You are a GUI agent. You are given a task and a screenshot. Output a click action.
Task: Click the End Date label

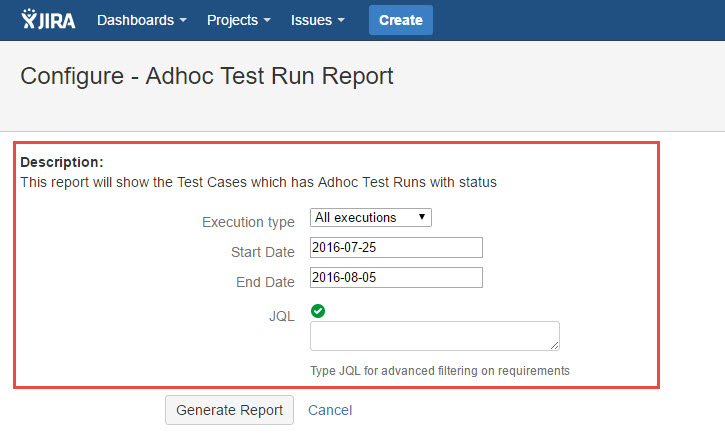(x=265, y=282)
